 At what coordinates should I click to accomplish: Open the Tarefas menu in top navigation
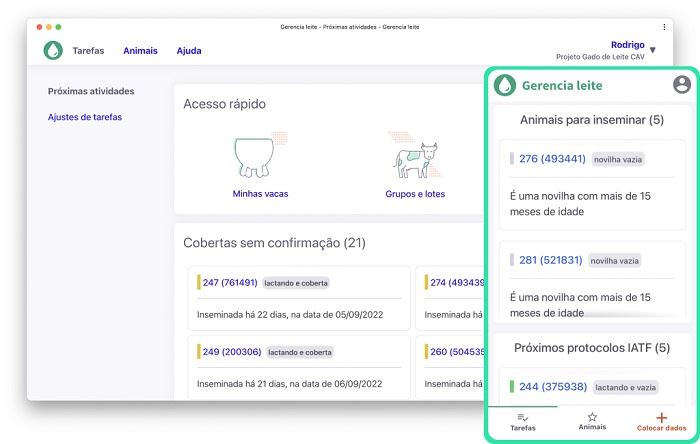(x=88, y=51)
